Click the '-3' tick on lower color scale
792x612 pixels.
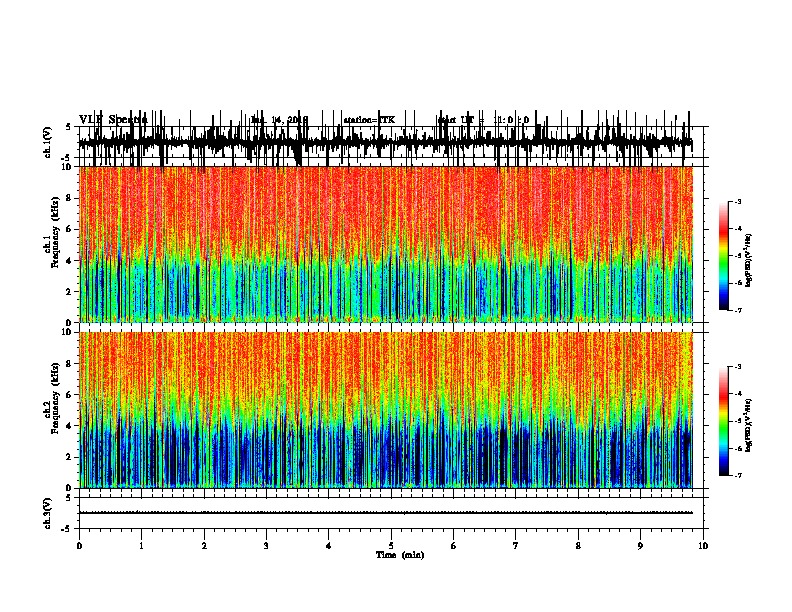tap(738, 367)
